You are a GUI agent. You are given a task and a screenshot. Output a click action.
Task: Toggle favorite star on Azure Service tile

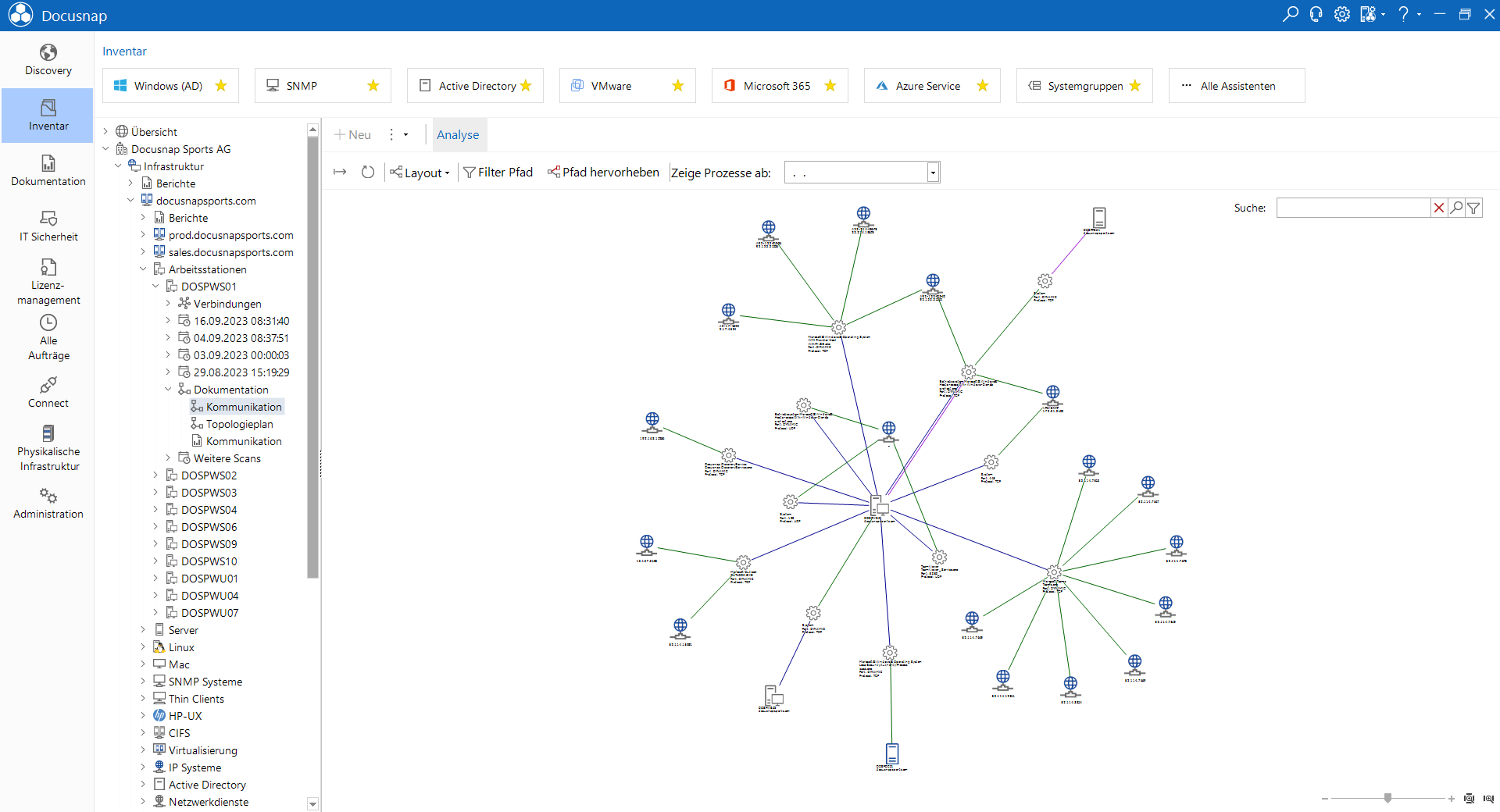coord(983,86)
